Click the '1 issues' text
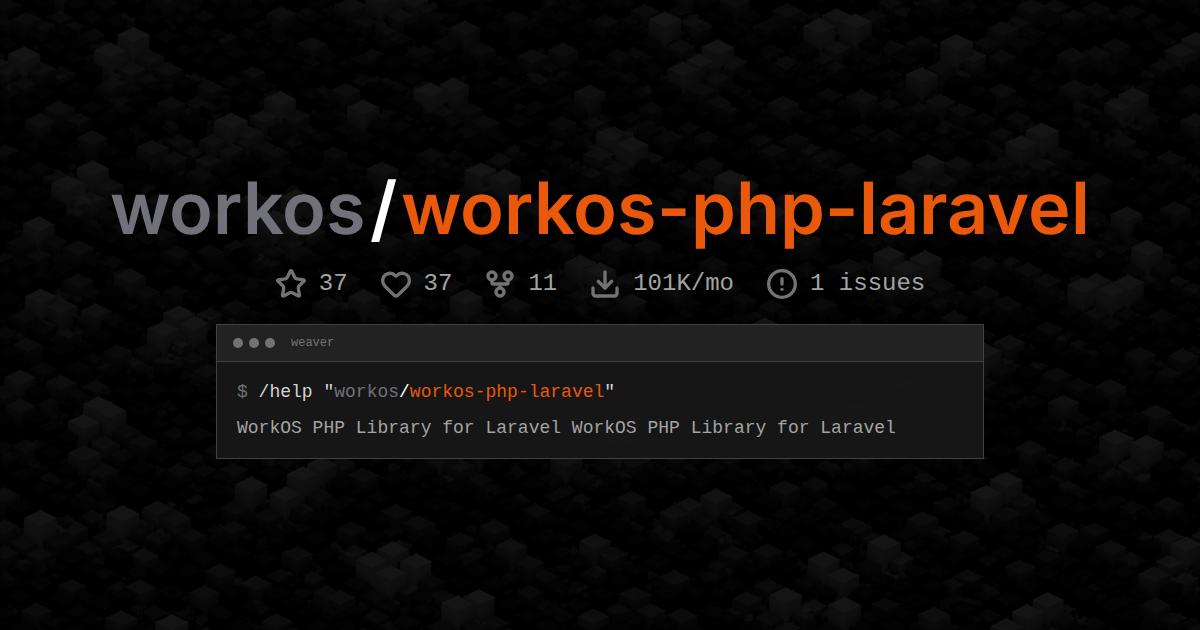The width and height of the screenshot is (1200, 630). point(867,283)
